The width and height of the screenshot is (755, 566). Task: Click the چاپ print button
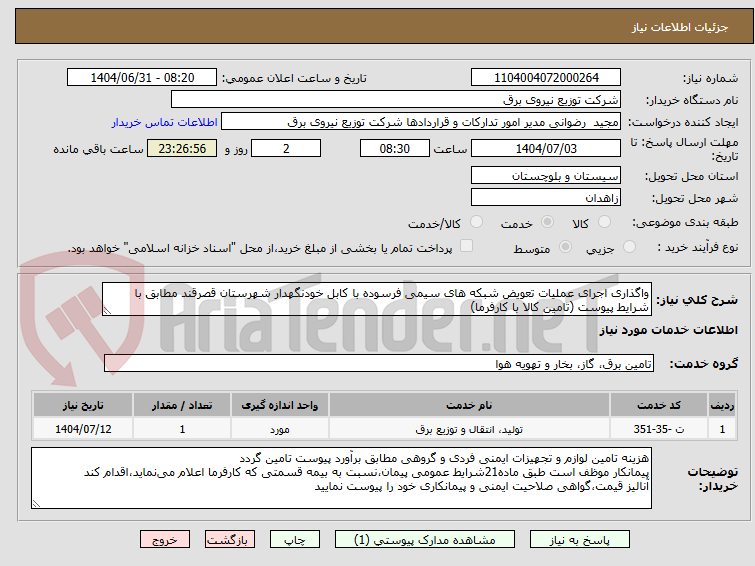[295, 540]
